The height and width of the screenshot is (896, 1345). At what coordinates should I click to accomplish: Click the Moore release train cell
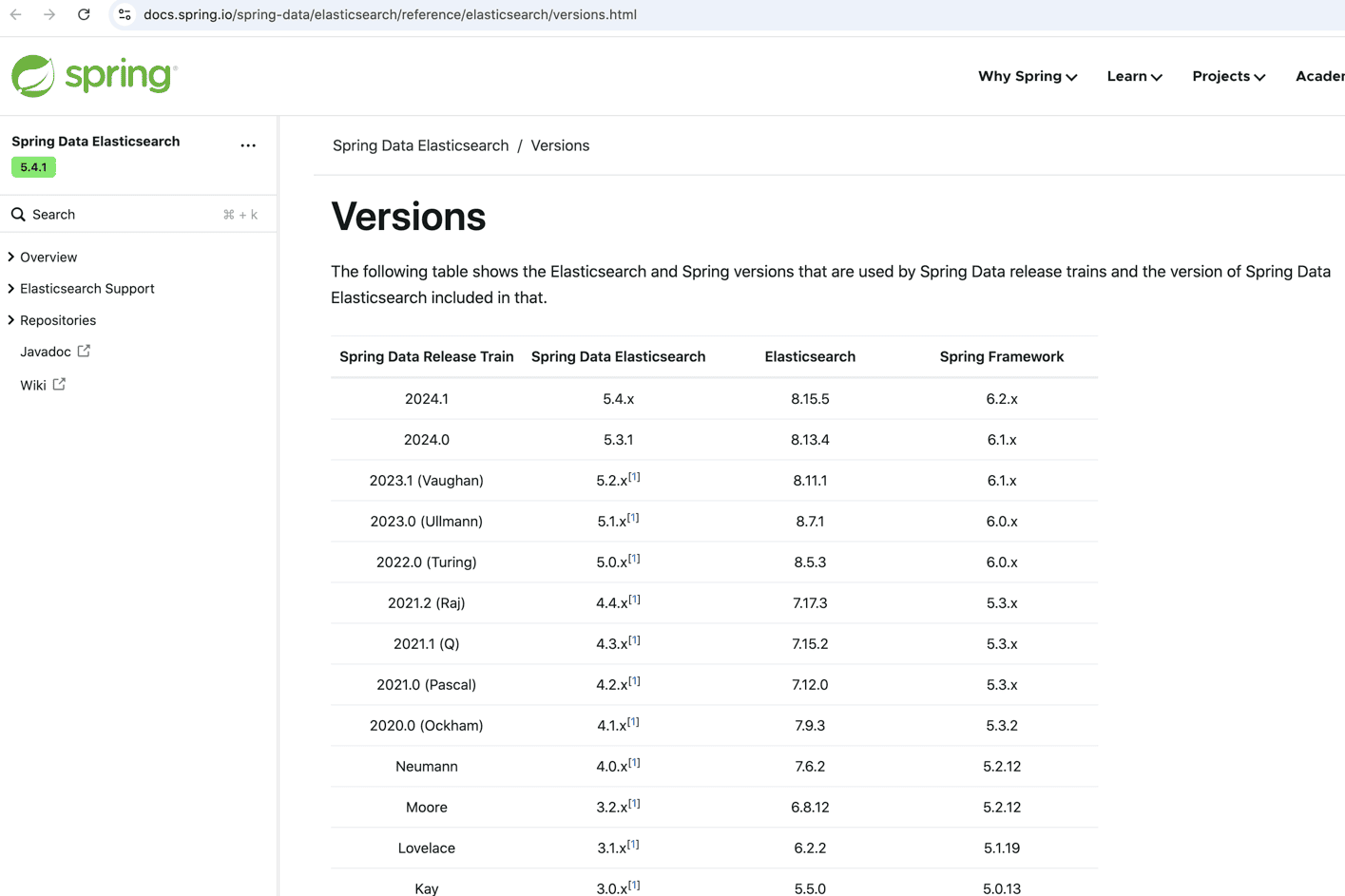(x=427, y=808)
